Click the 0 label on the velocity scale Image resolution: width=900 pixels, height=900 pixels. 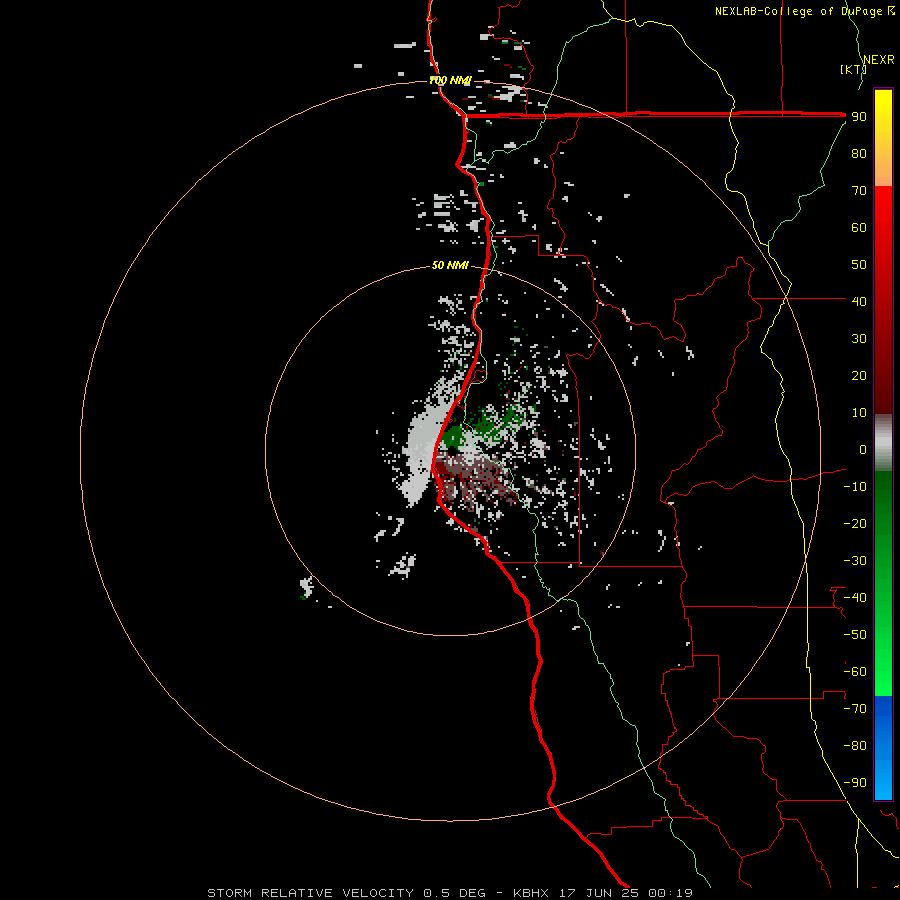pyautogui.click(x=863, y=450)
